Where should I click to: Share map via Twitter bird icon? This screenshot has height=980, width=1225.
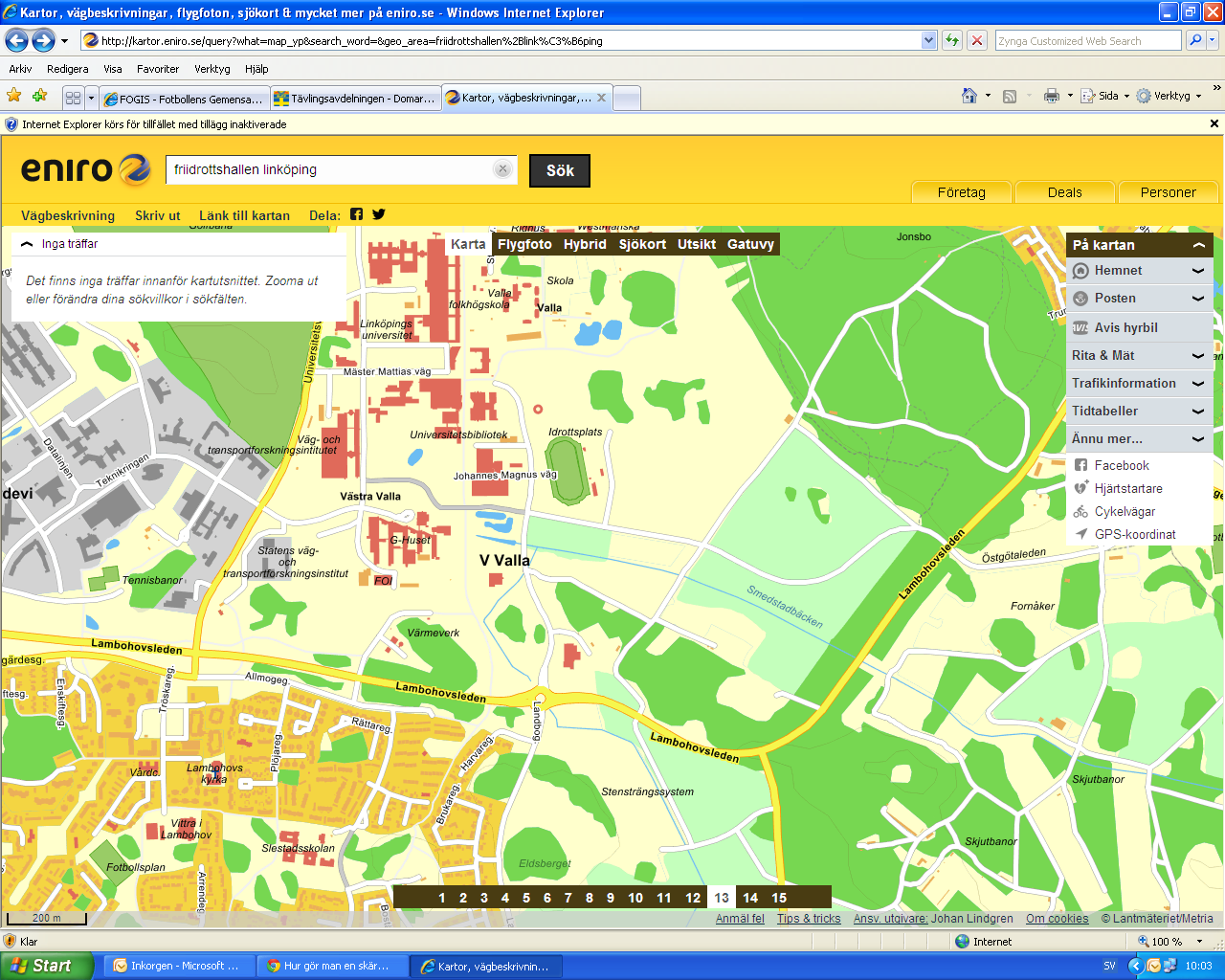pyautogui.click(x=379, y=214)
